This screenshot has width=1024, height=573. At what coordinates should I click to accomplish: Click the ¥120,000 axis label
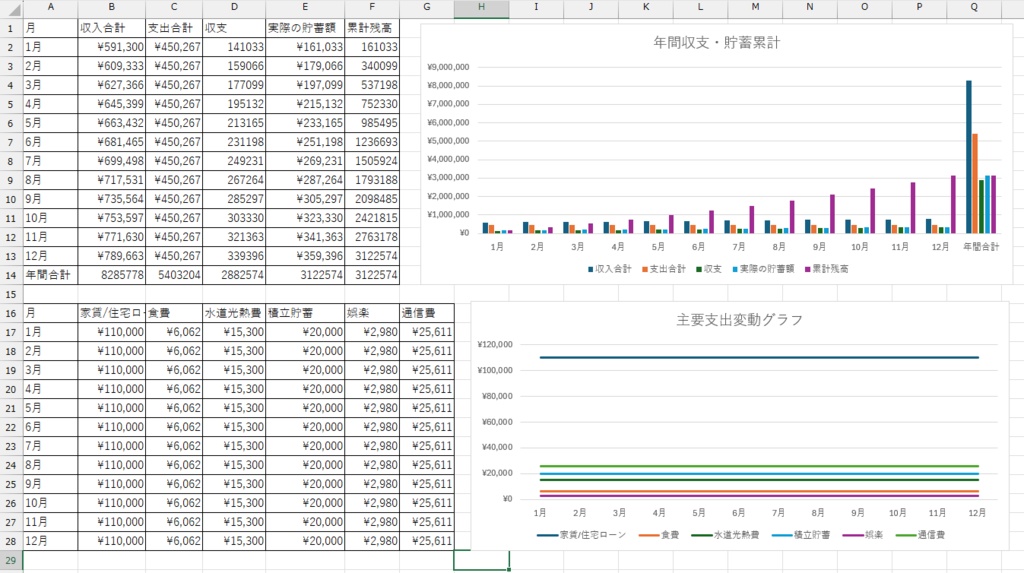coord(494,344)
